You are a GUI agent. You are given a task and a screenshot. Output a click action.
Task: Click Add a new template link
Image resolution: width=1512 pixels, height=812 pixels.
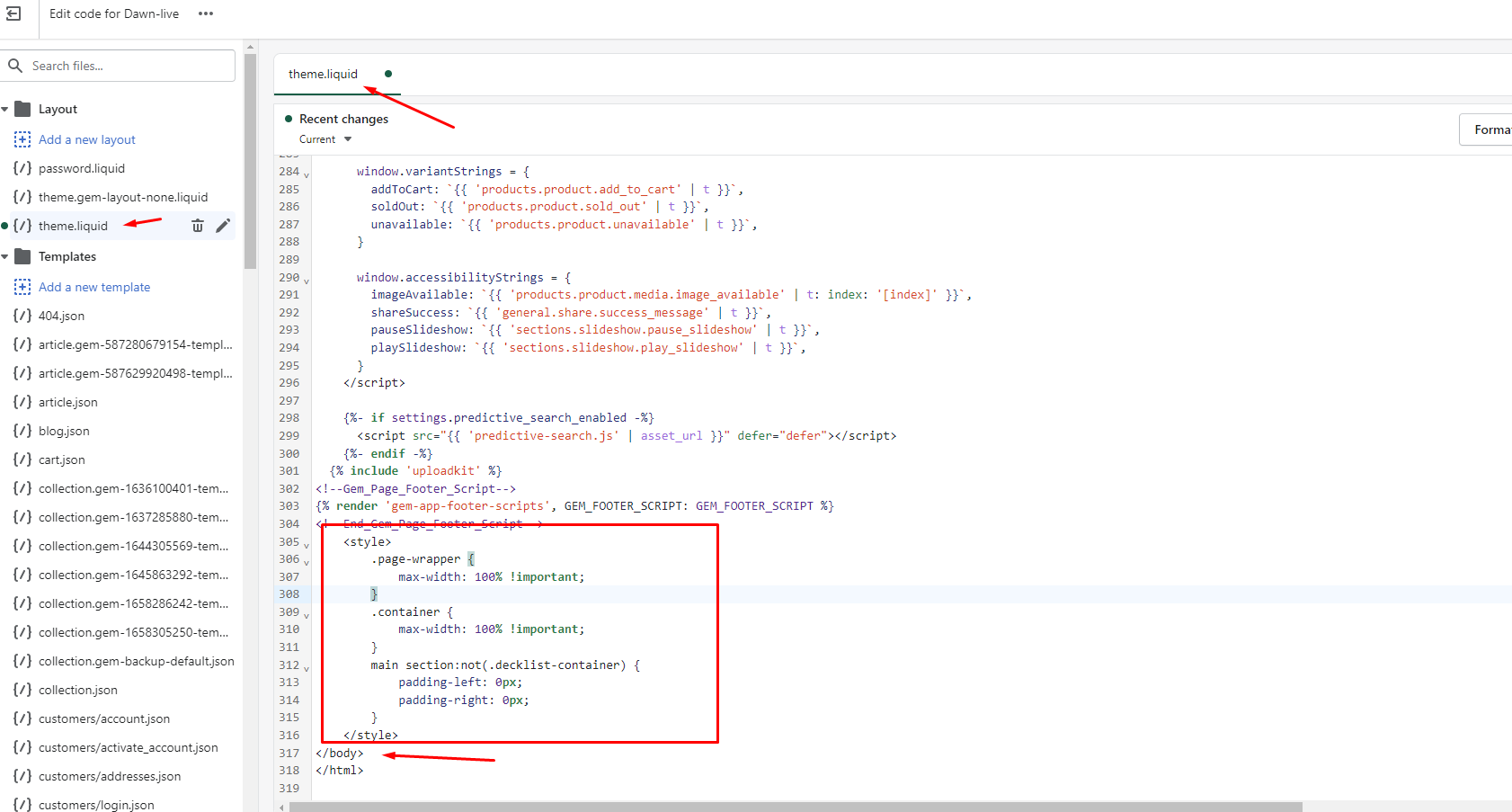94,287
